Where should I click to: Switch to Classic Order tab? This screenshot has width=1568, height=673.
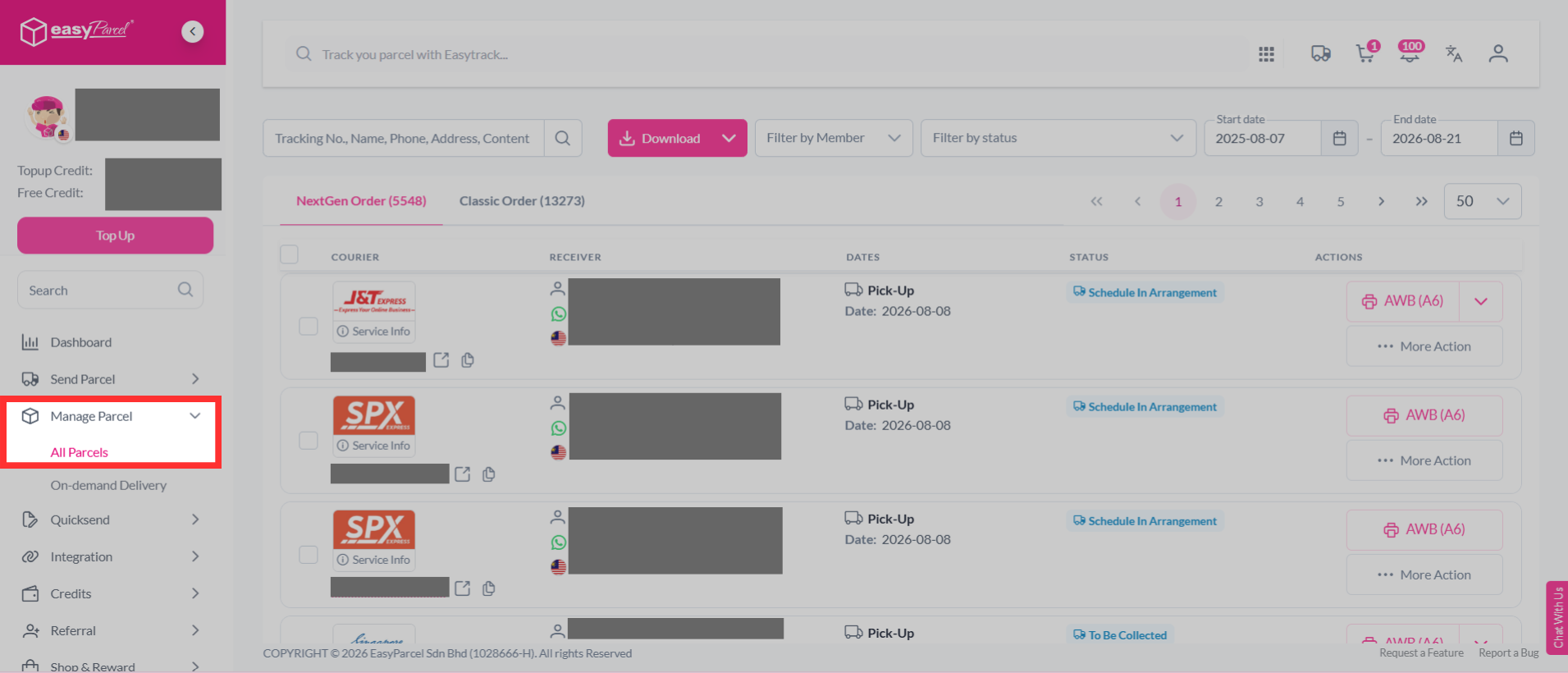click(522, 201)
